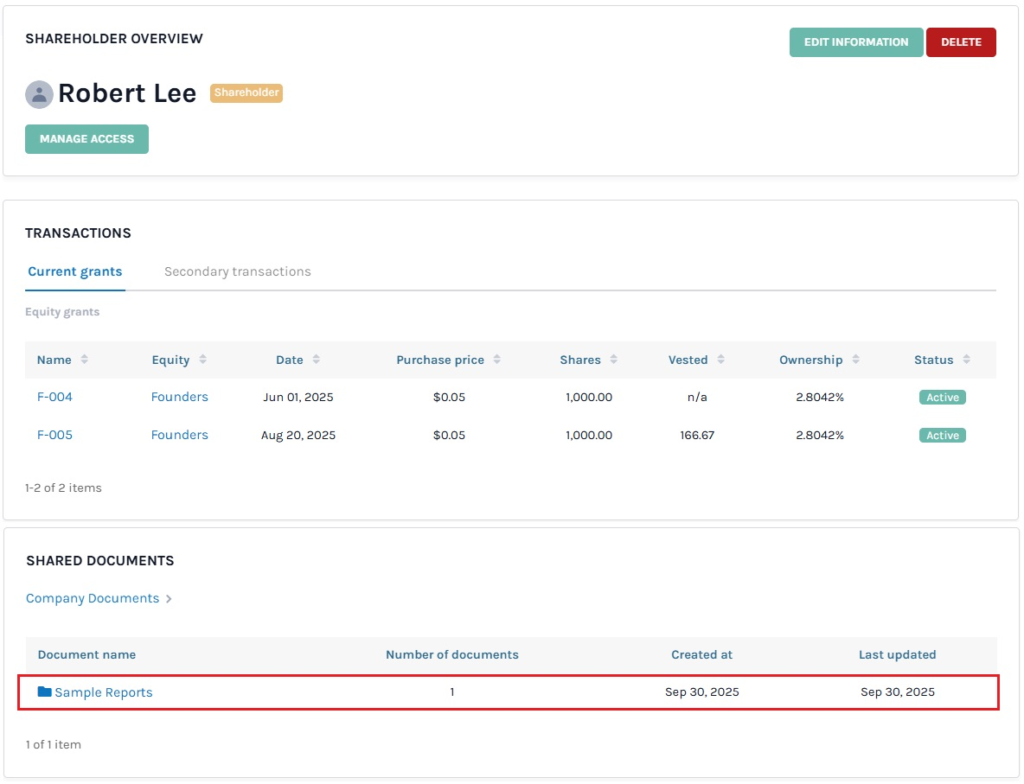Viewport: 1024px width, 784px height.
Task: Sort by Shares column sort icon
Action: (x=614, y=360)
